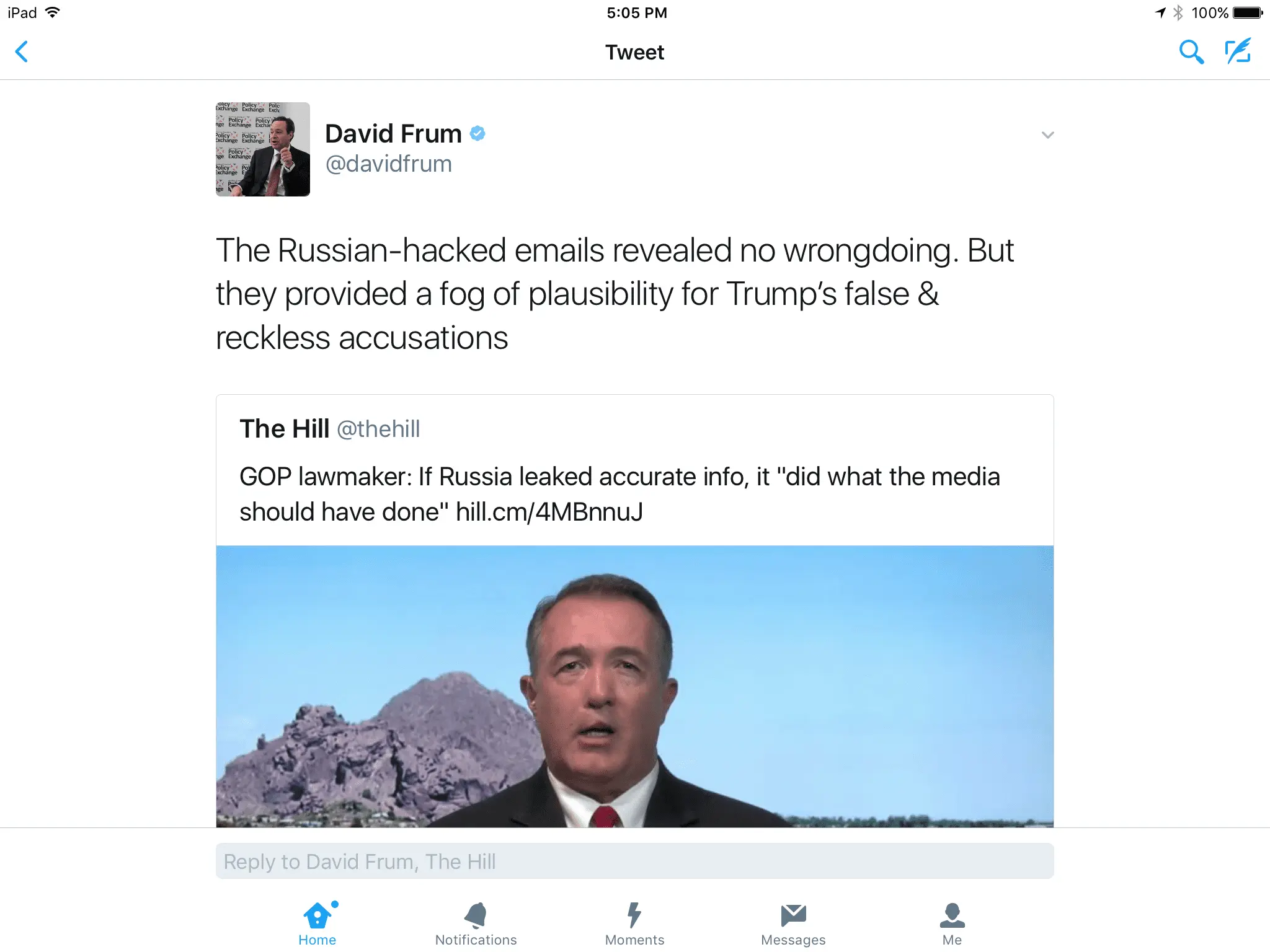
Task: Tap the David Frum name
Action: [393, 133]
